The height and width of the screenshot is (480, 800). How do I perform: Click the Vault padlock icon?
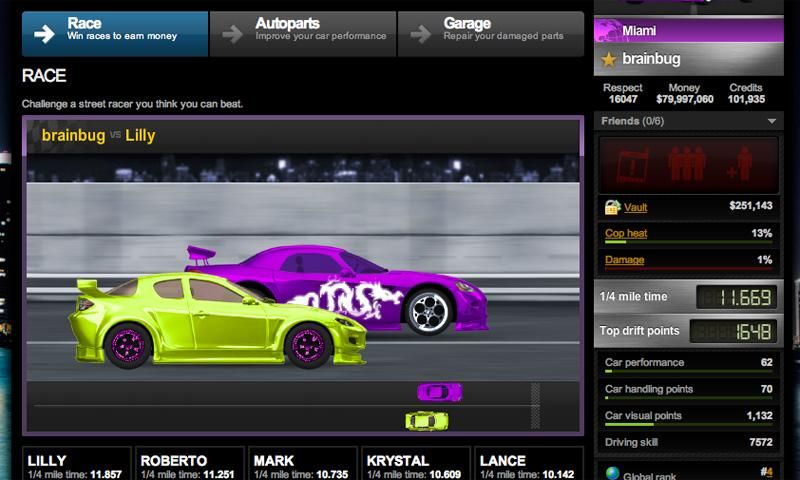(x=612, y=207)
